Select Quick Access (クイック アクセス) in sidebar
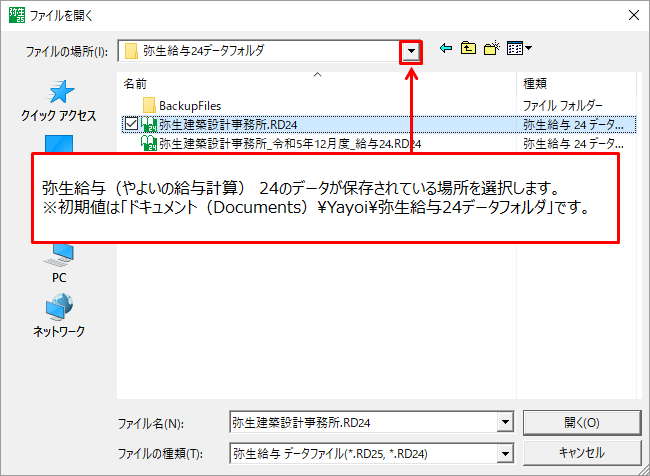 click(x=59, y=101)
